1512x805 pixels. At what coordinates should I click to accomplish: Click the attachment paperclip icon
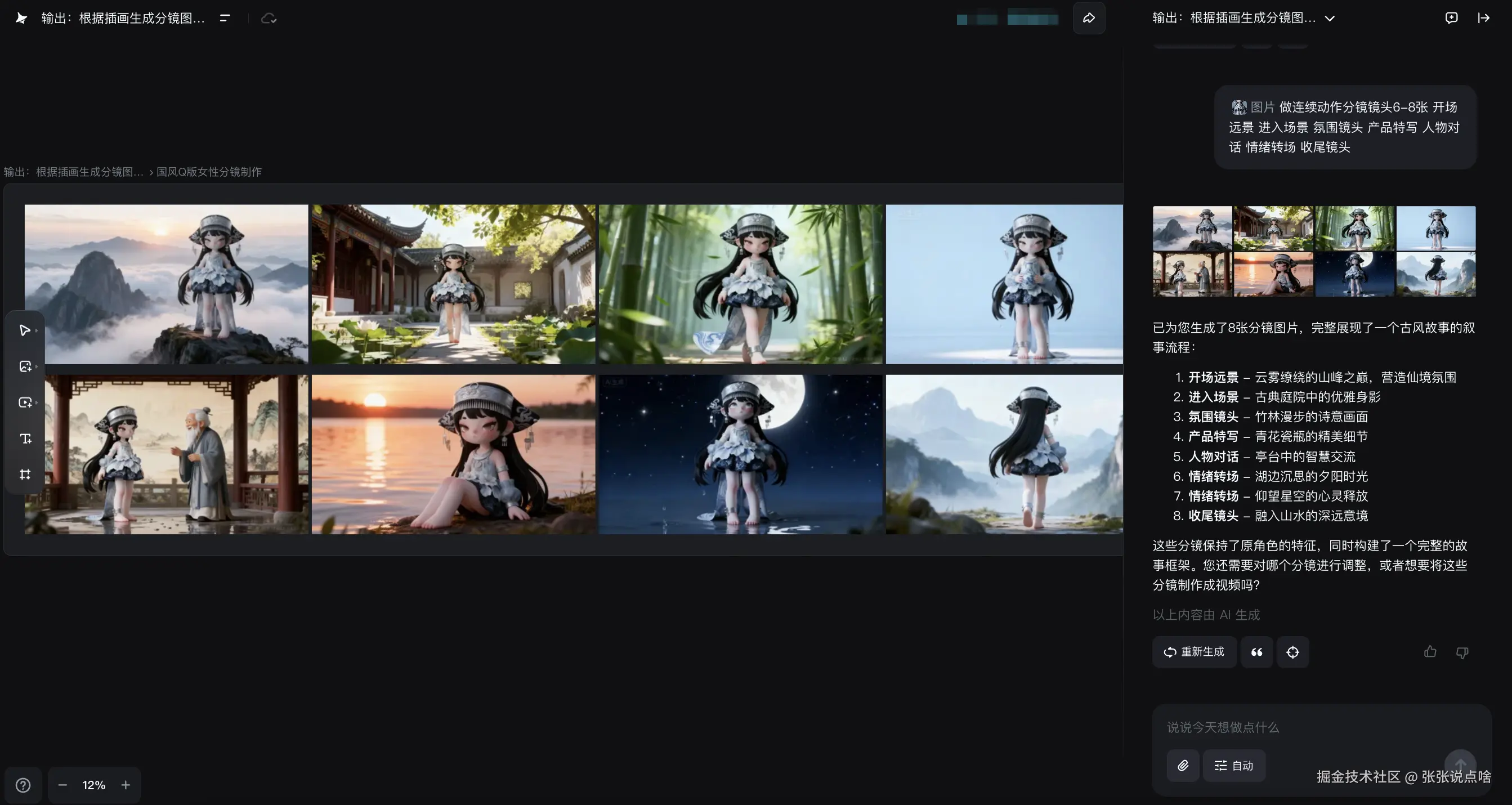(1183, 766)
